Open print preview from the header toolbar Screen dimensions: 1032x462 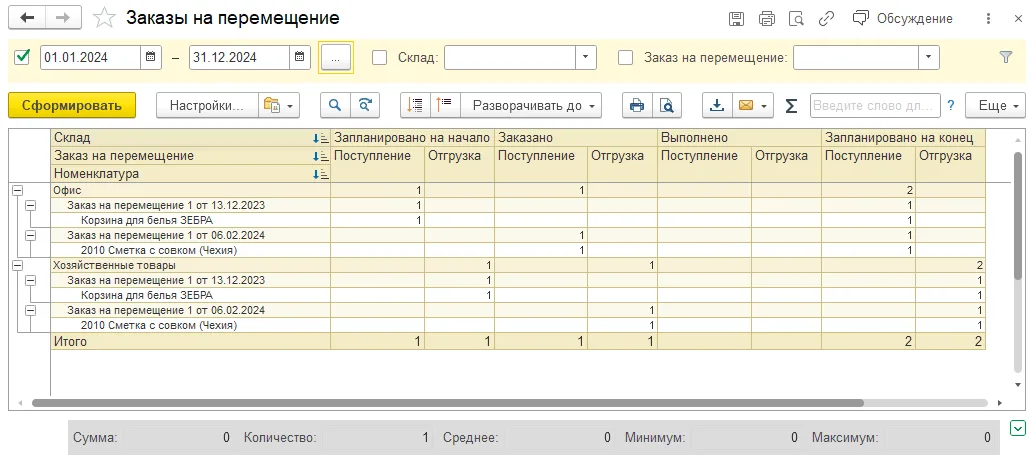[796, 18]
